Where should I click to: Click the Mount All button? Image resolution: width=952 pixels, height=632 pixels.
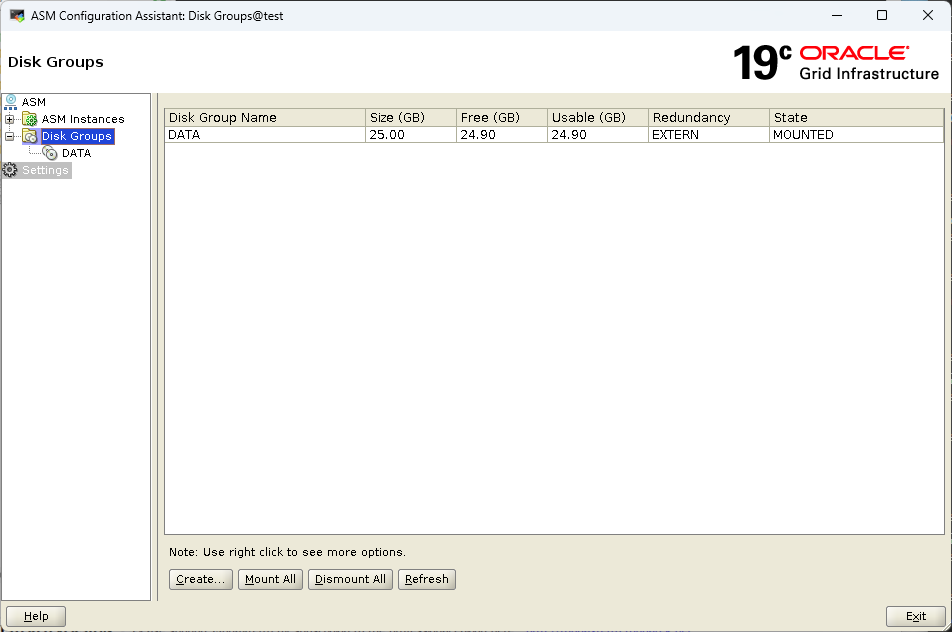[x=270, y=579]
